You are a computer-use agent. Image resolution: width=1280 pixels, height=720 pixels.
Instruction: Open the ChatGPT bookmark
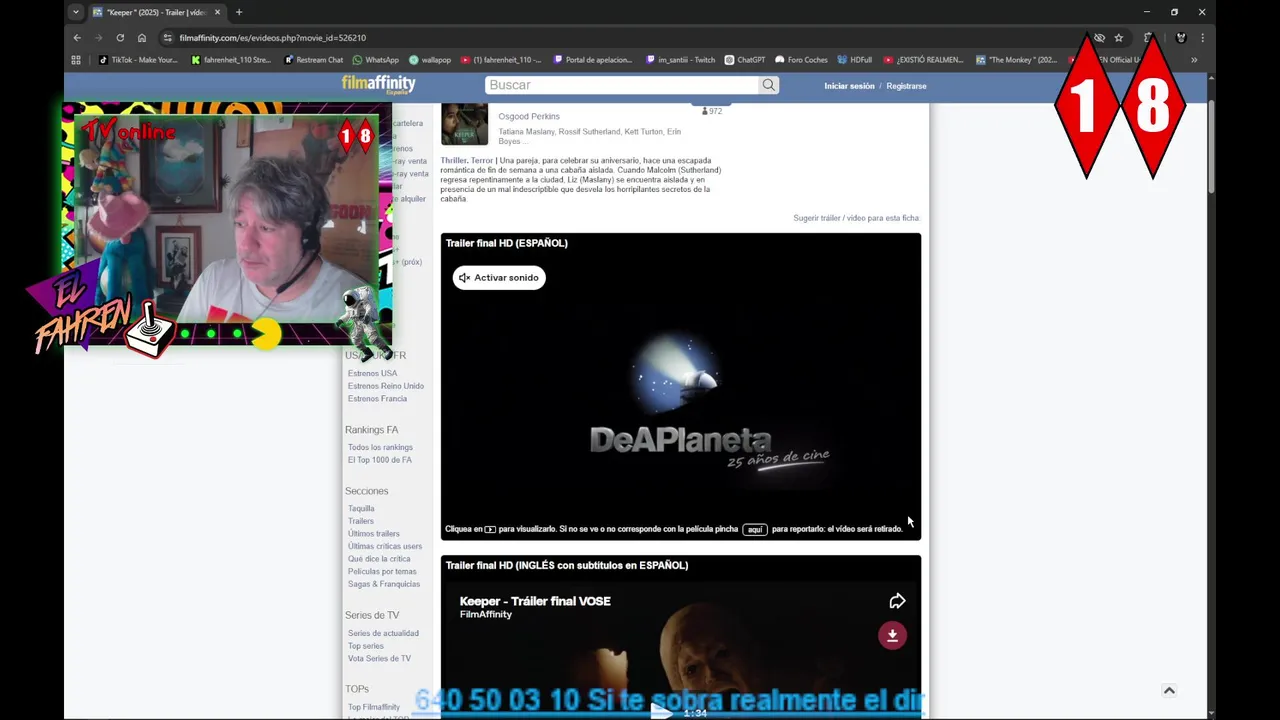tap(745, 60)
